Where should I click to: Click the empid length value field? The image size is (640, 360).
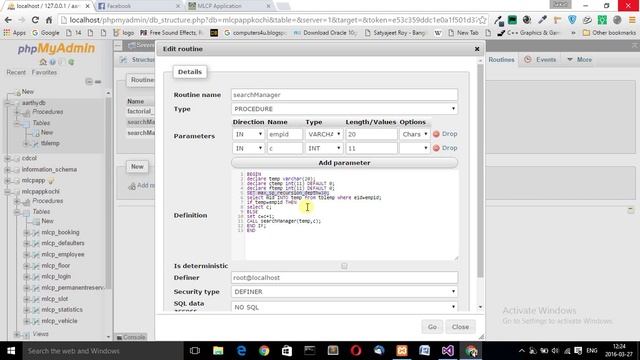371,134
